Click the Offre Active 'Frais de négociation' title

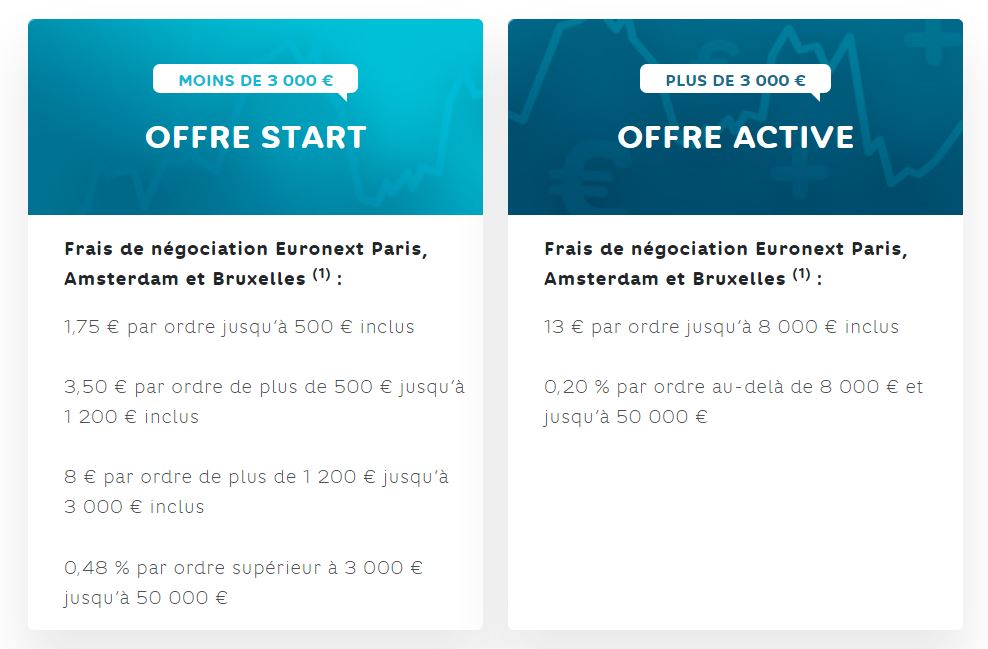(726, 264)
